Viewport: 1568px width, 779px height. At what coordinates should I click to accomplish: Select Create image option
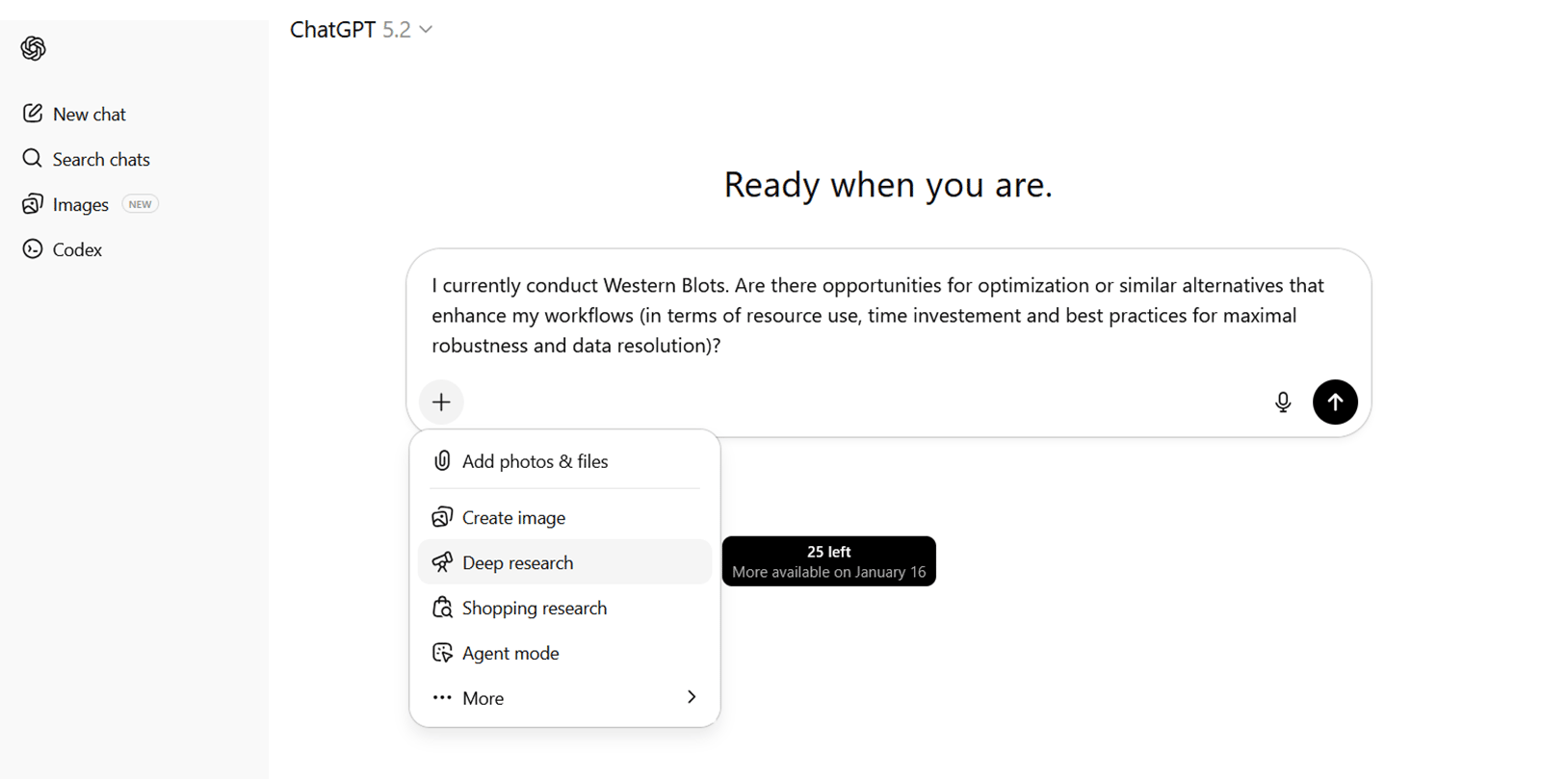coord(513,518)
